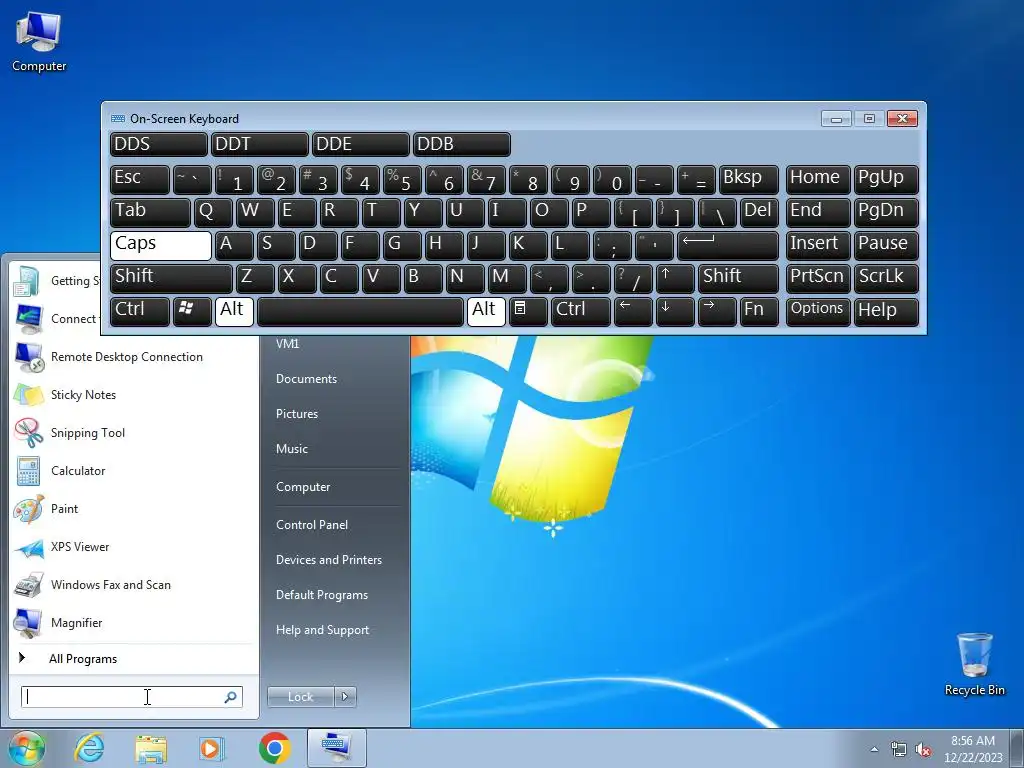Click the muted volume tray icon
This screenshot has width=1024, height=768.
click(923, 750)
